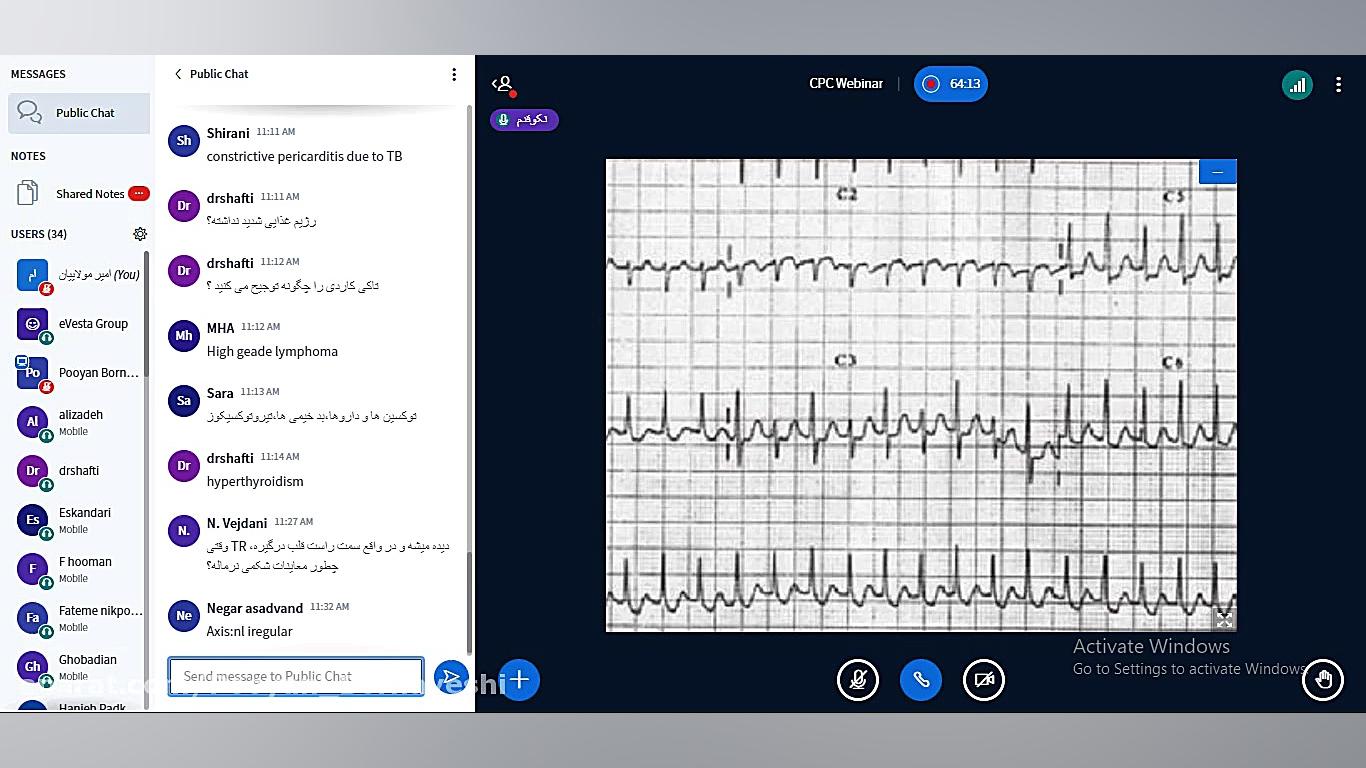This screenshot has height=768, width=1366.
Task: Open the manage users gear menu
Action: [x=140, y=234]
